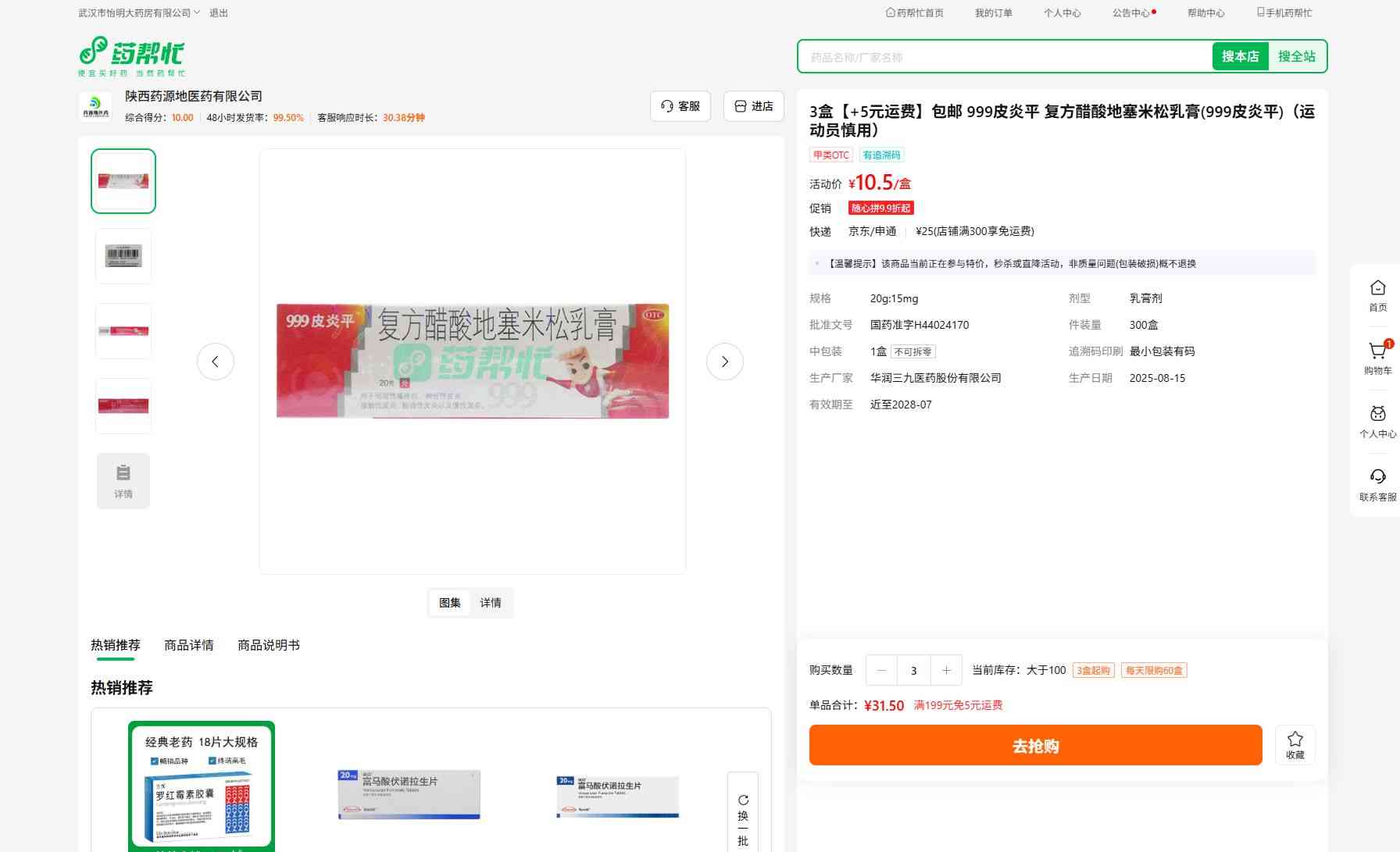Screen dimensions: 1400x852
Task: Select the barcode product thumbnail
Action: (123, 256)
